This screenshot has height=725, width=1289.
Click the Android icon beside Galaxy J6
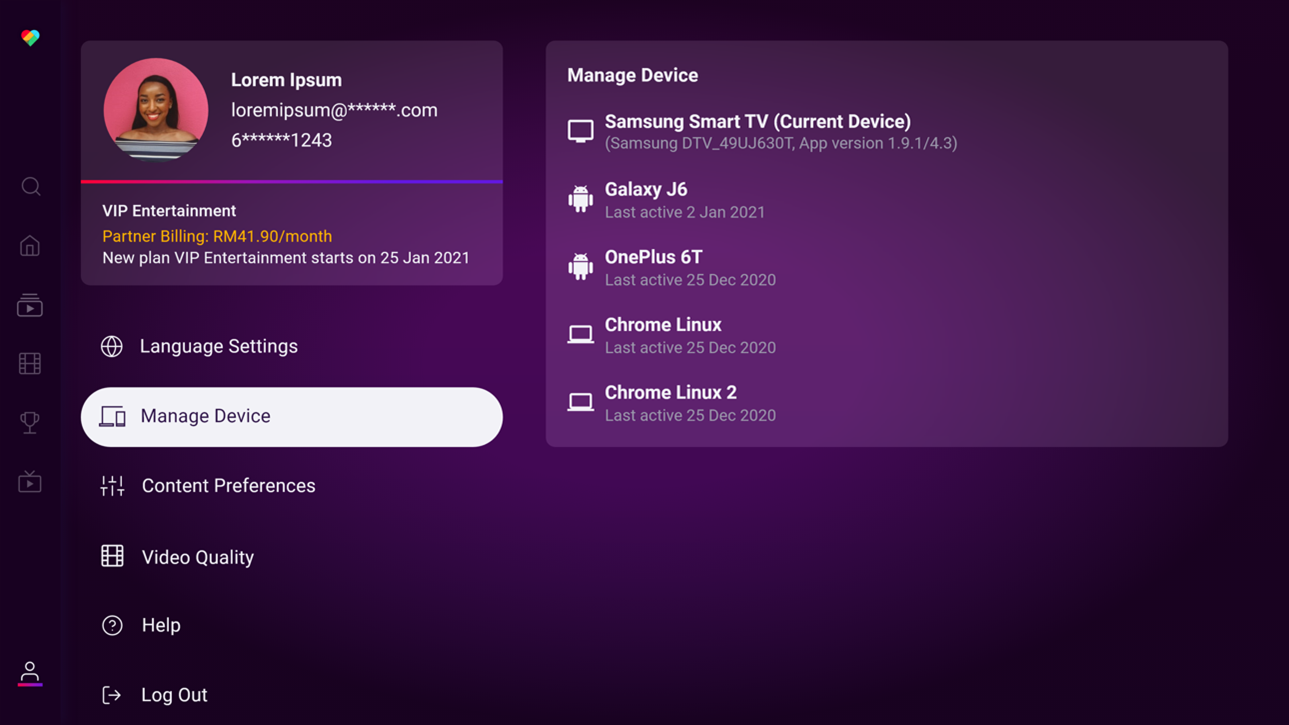click(x=580, y=199)
